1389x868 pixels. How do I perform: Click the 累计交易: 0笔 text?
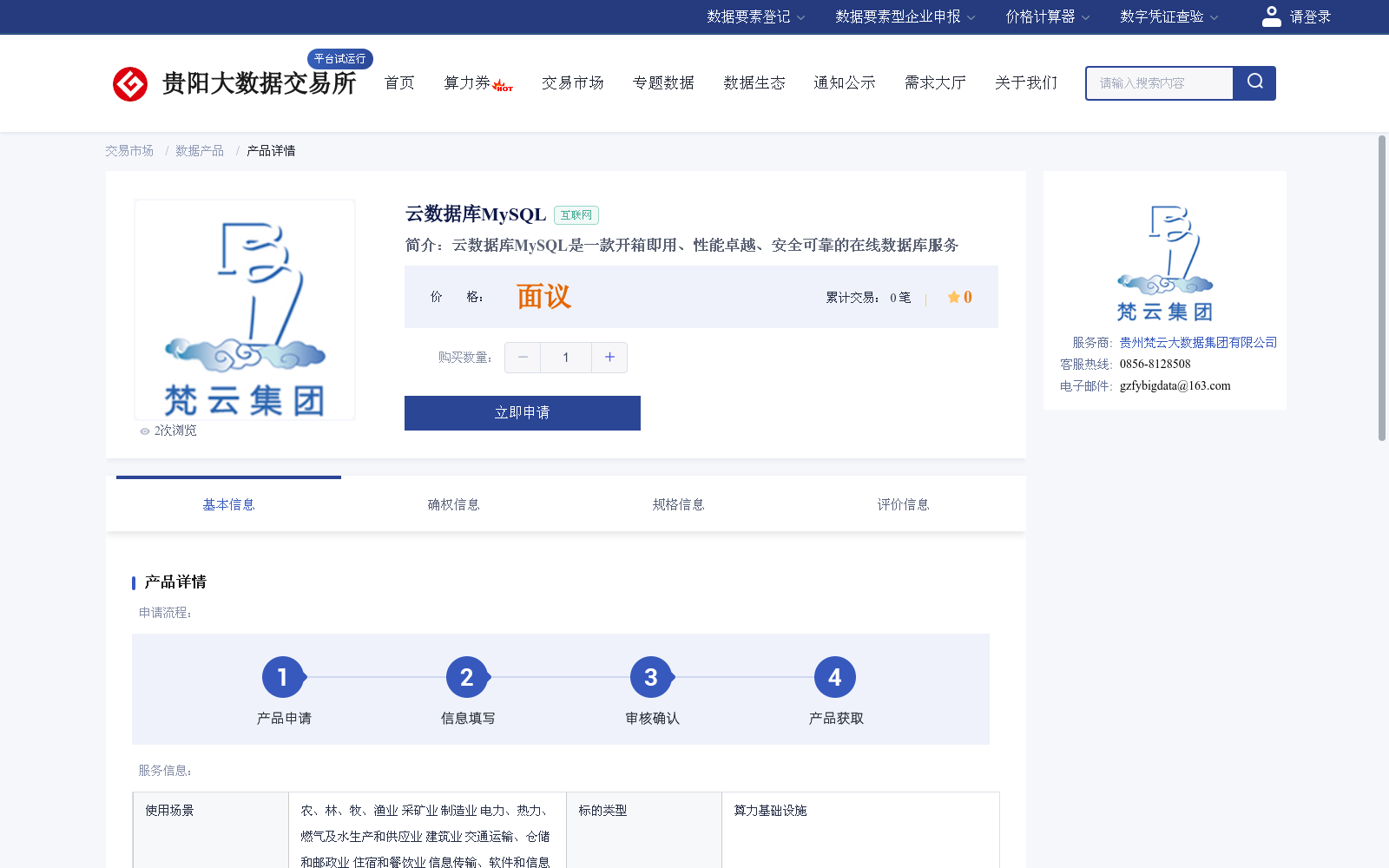[x=868, y=298]
